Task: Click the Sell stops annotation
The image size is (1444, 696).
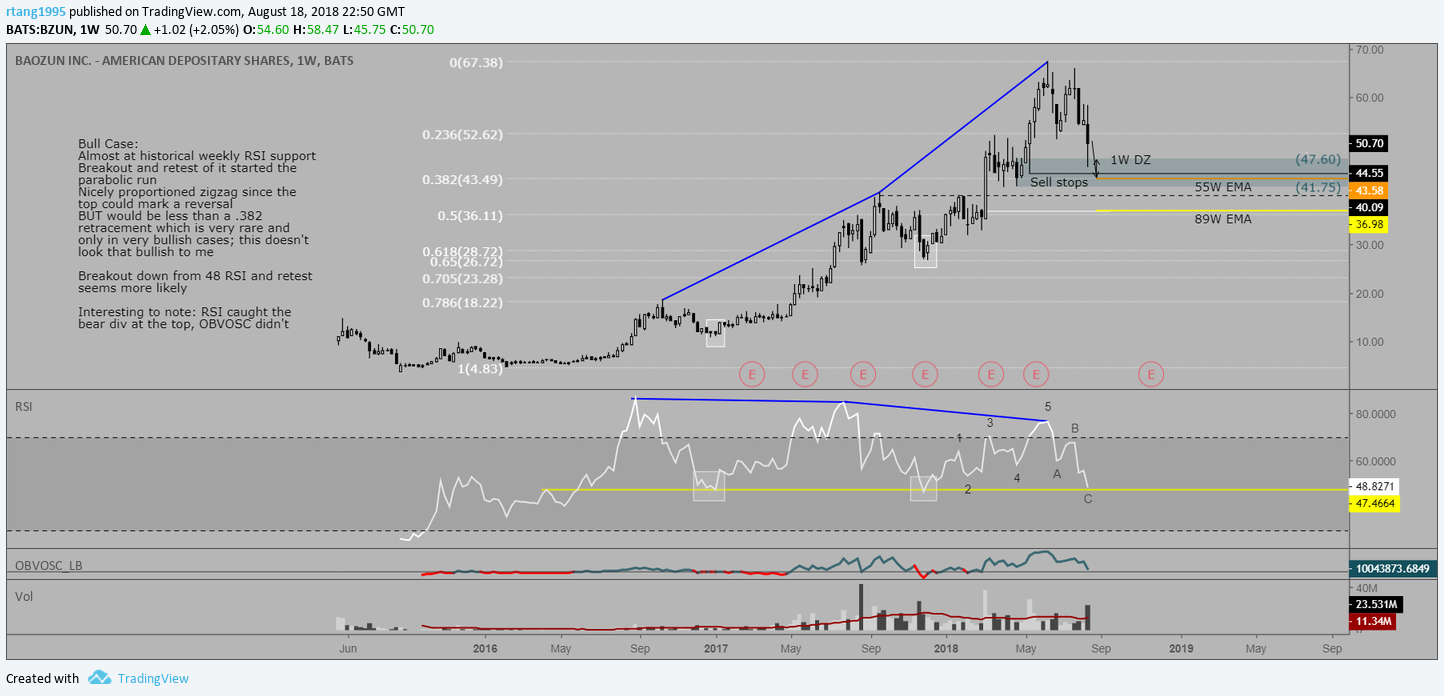Action: [1059, 182]
